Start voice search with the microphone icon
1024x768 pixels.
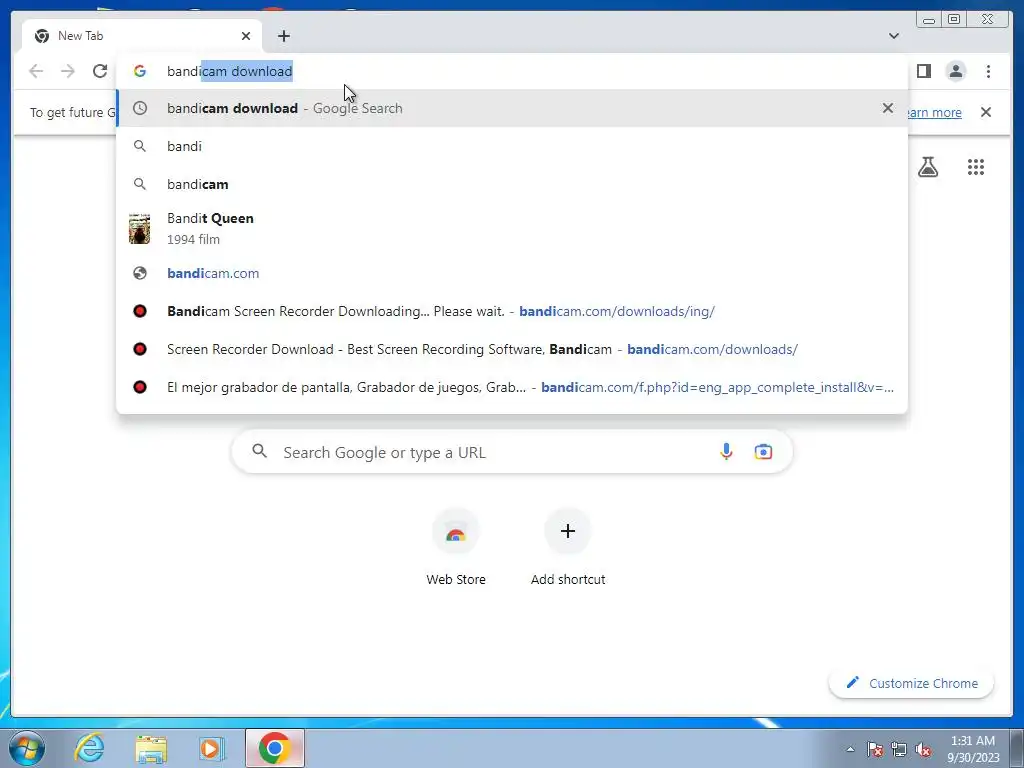pos(726,452)
